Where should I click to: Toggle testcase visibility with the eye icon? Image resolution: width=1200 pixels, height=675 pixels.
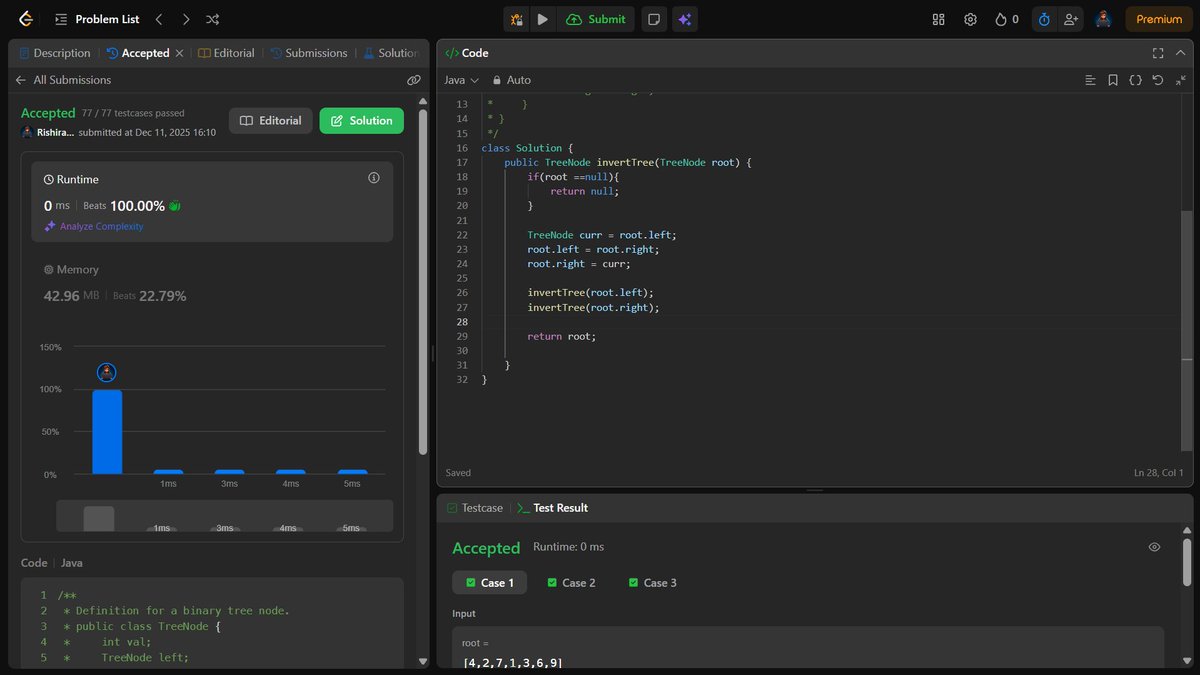click(x=1154, y=546)
